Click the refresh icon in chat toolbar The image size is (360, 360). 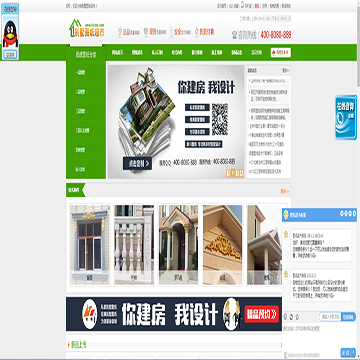pyautogui.click(x=291, y=316)
